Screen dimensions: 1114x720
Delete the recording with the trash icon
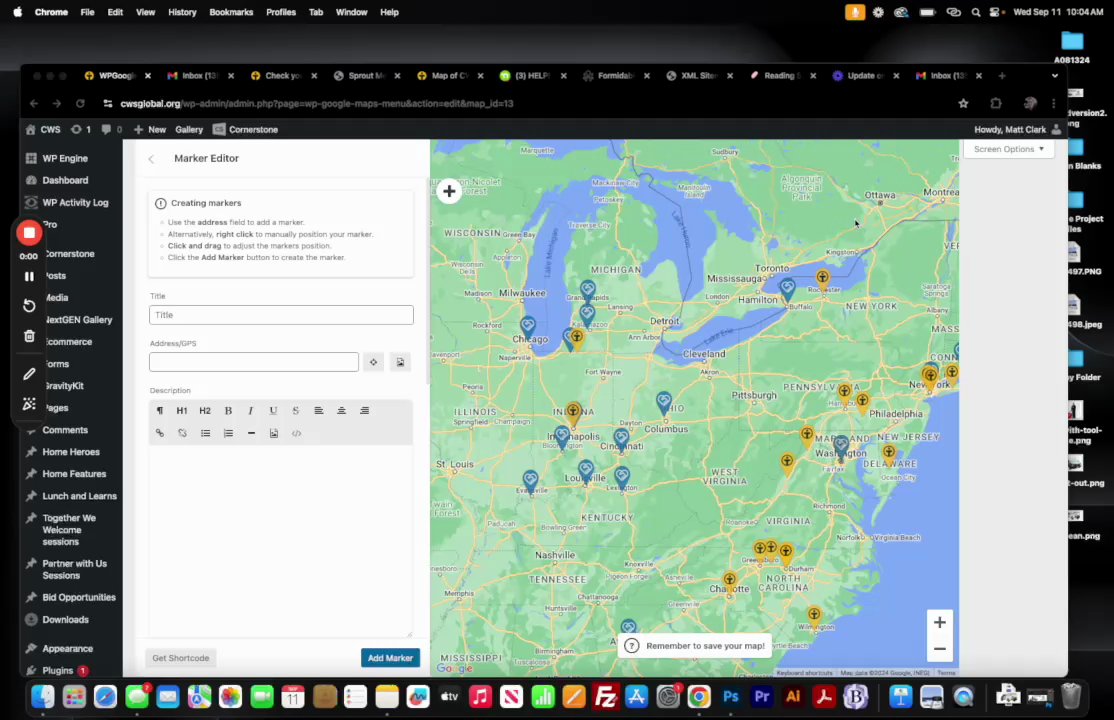[29, 336]
